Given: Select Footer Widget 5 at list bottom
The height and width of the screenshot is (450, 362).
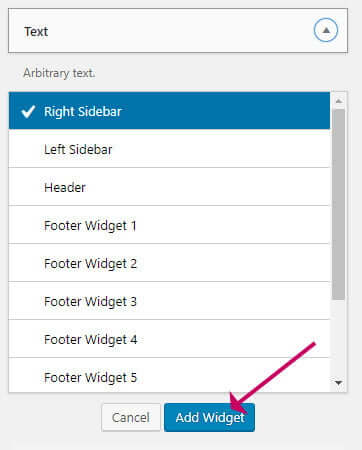Looking at the screenshot, I should click(x=169, y=375).
